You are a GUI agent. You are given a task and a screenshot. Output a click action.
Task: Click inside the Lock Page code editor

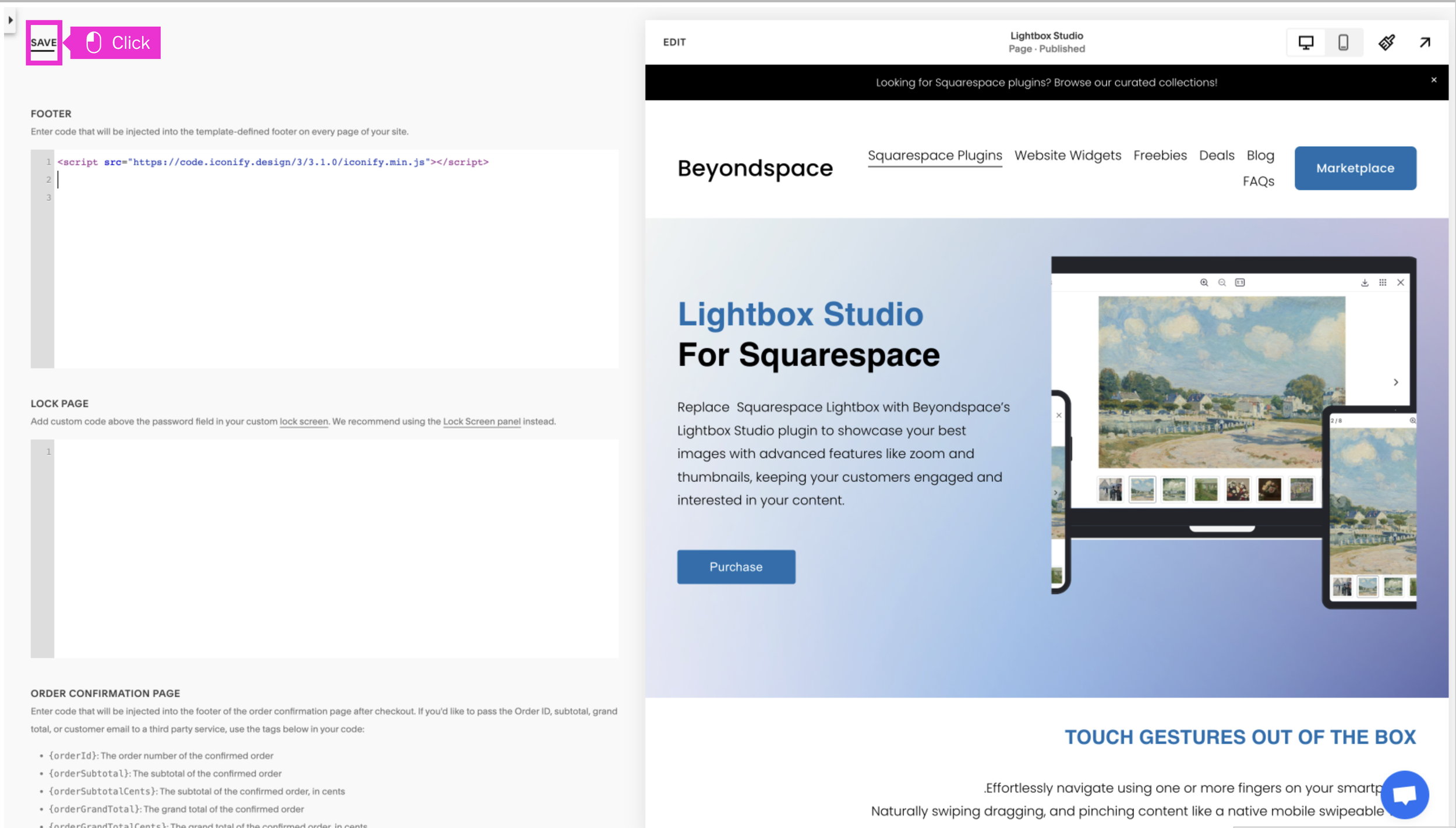324,549
